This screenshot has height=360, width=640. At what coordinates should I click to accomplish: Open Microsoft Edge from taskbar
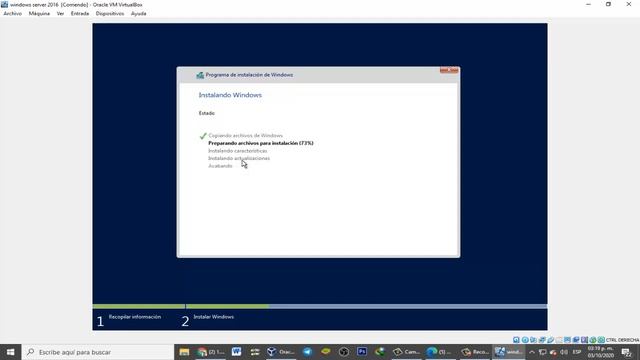tap(440, 352)
